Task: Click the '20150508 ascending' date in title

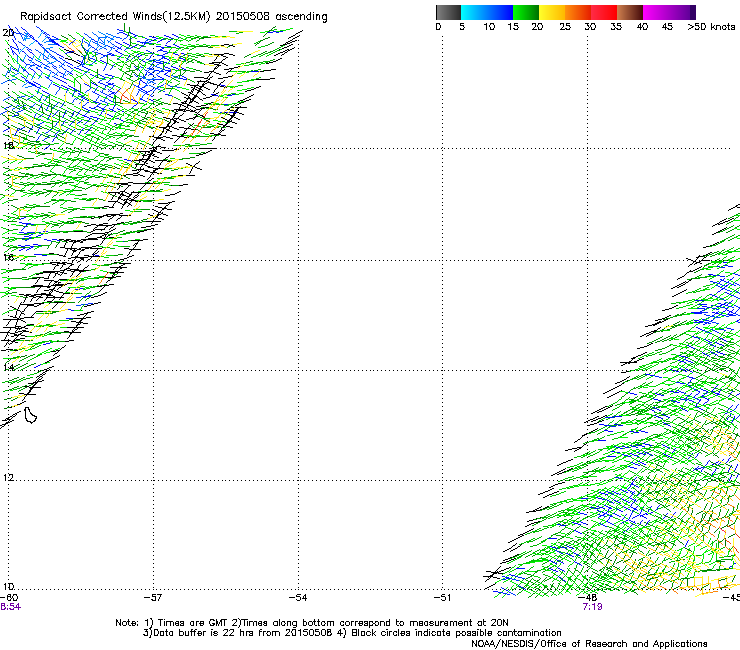Action: [272, 16]
